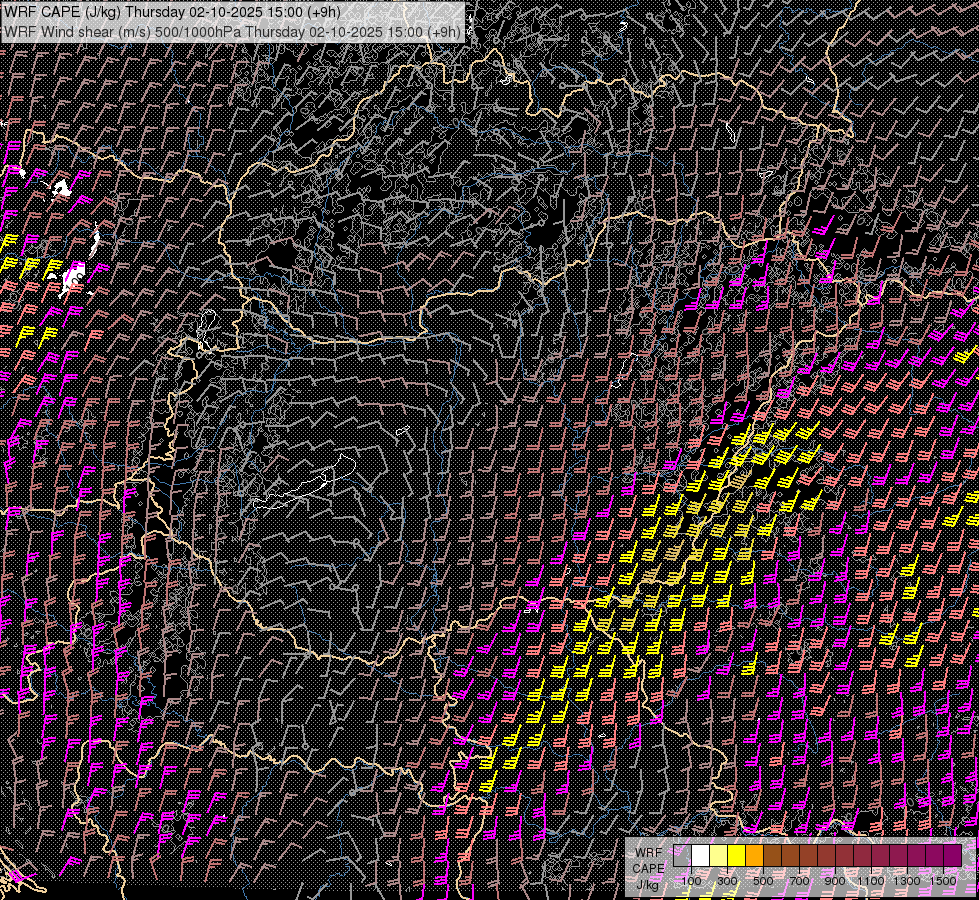The width and height of the screenshot is (979, 900).
Task: Pick the bright yellow CAPE legend swatch
Action: pyautogui.click(x=736, y=855)
